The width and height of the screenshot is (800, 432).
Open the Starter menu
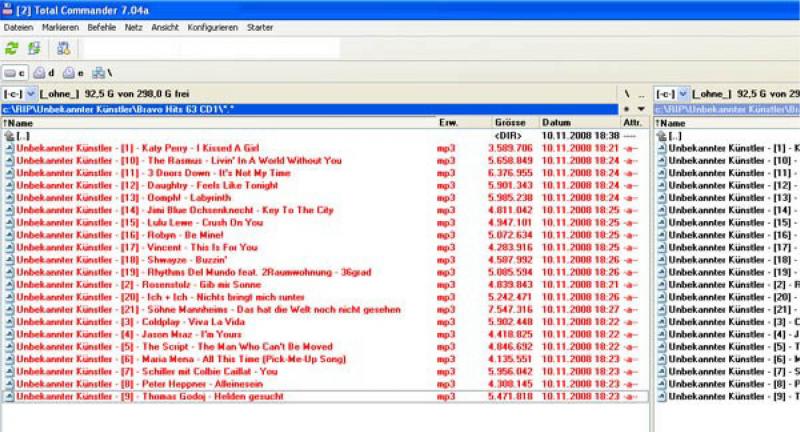(260, 28)
